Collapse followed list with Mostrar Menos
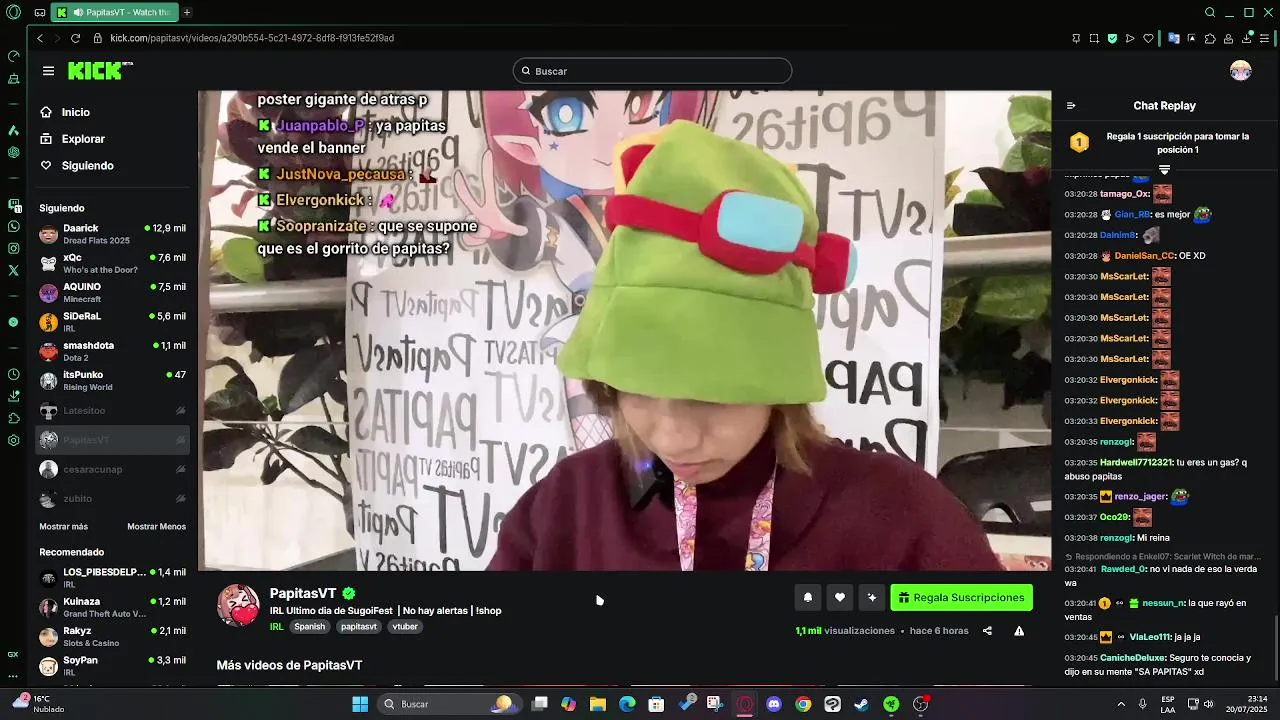Screen dimensions: 1280x720 (x=156, y=526)
